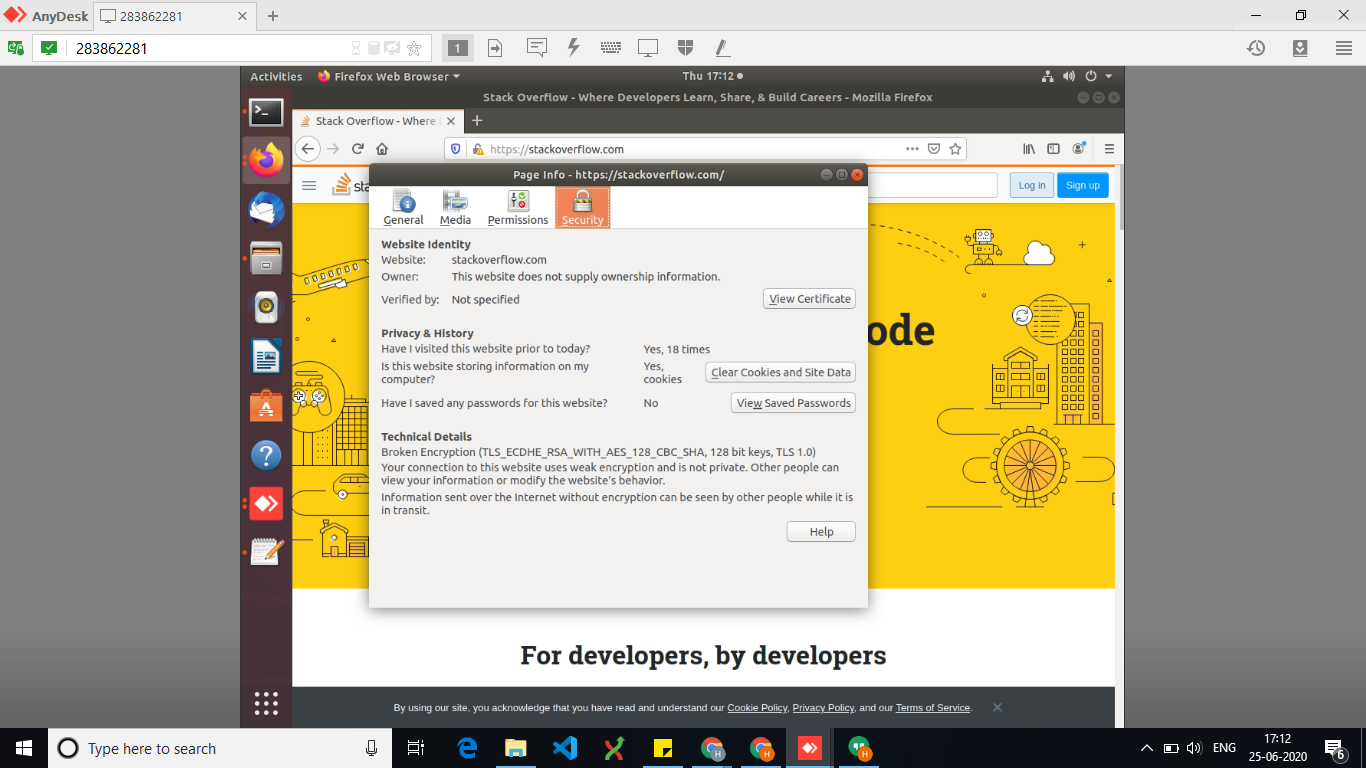Image resolution: width=1366 pixels, height=768 pixels.
Task: Open Thunderbird Mail in the Ubuntu dock
Action: 266,210
